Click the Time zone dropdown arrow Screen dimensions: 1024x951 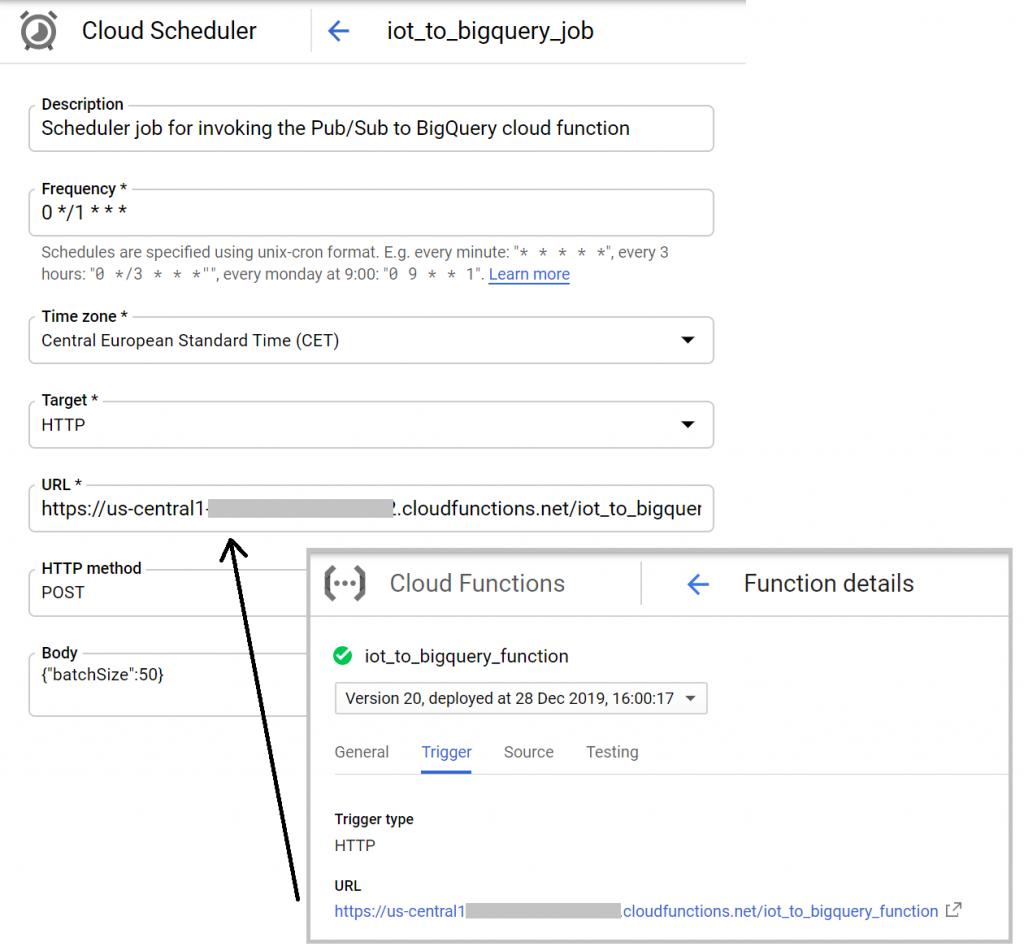click(688, 340)
